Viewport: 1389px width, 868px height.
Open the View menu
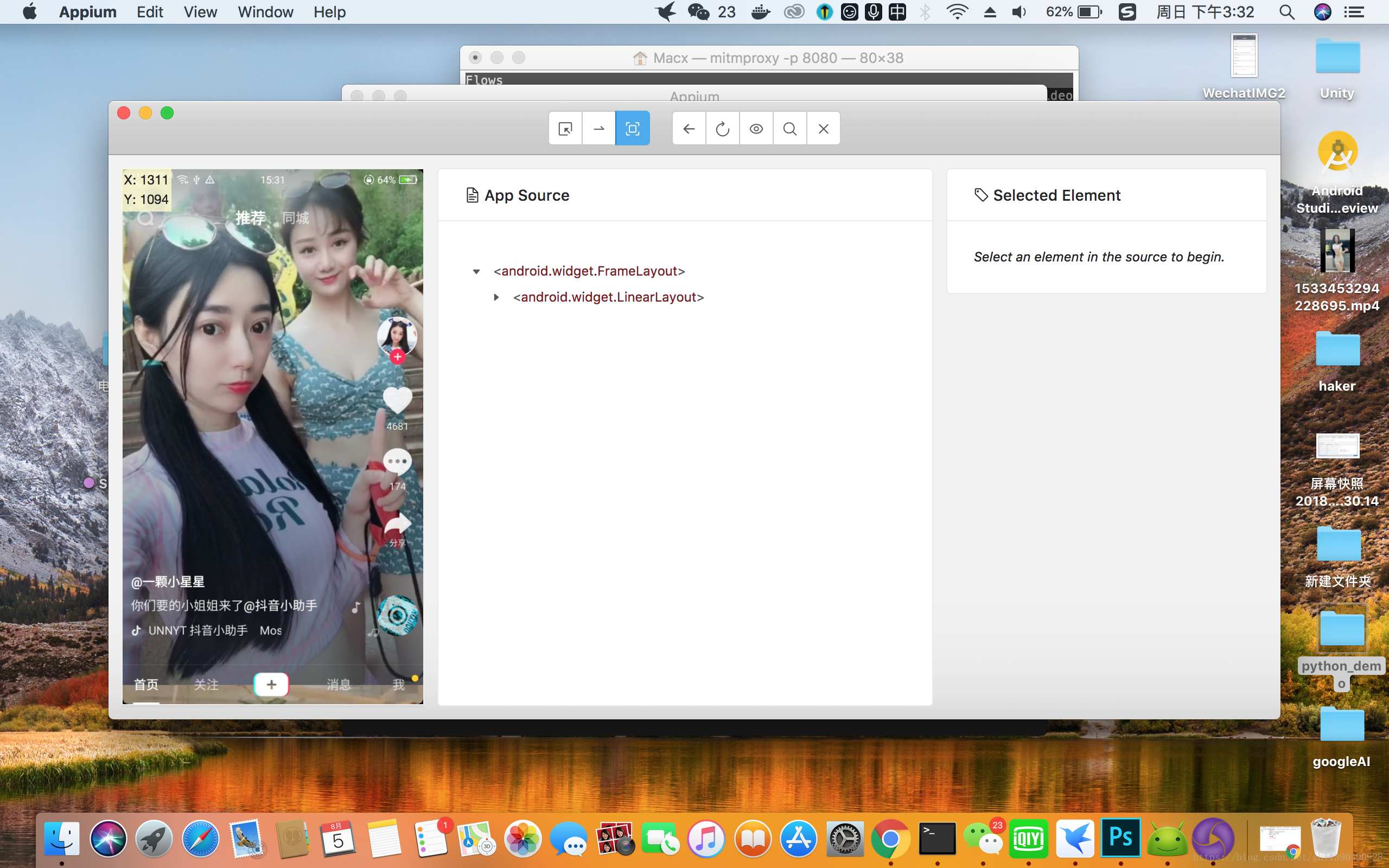[200, 12]
